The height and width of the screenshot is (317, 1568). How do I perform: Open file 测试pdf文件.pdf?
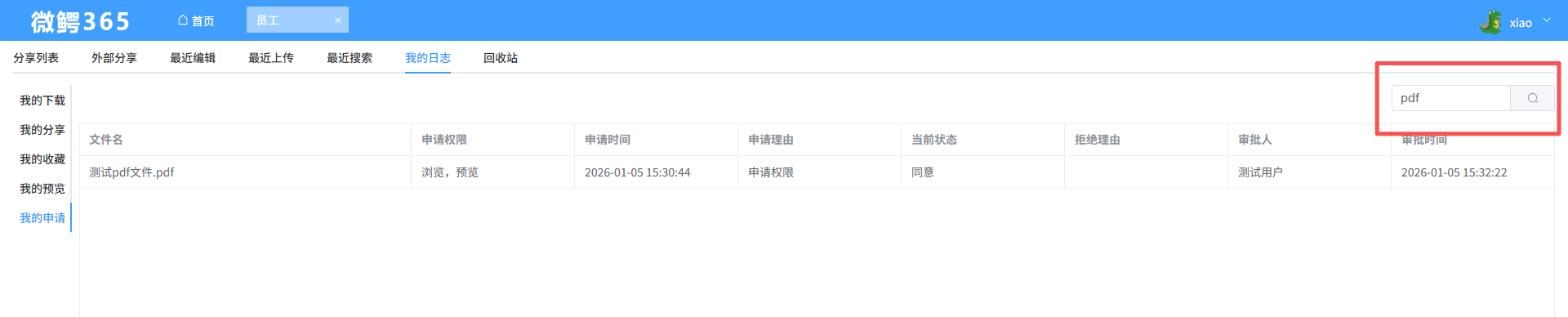pyautogui.click(x=131, y=172)
